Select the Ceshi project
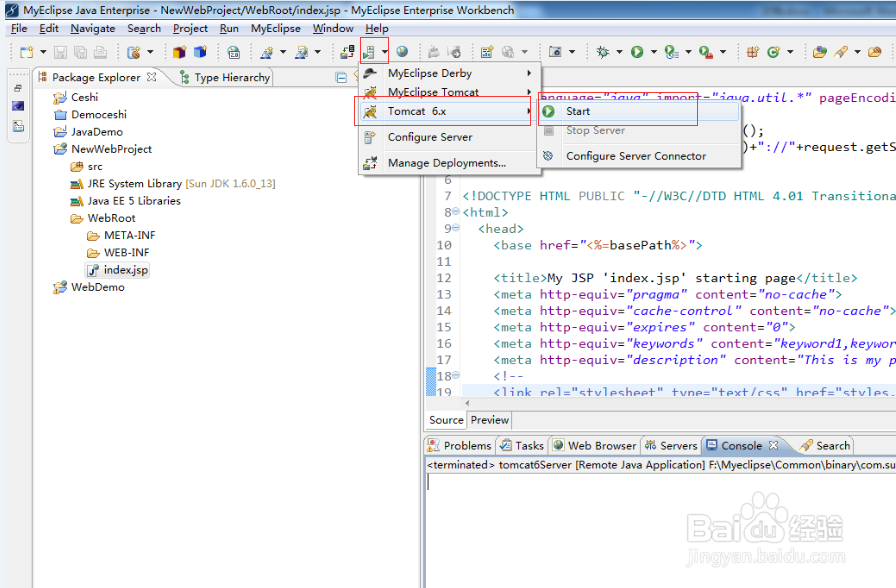This screenshot has height=588, width=896. click(76, 97)
